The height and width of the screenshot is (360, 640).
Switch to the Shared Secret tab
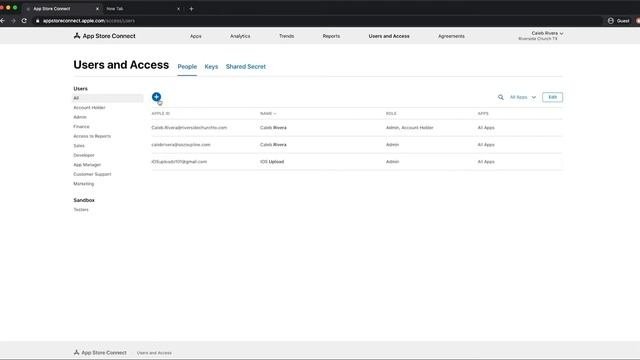click(x=246, y=67)
